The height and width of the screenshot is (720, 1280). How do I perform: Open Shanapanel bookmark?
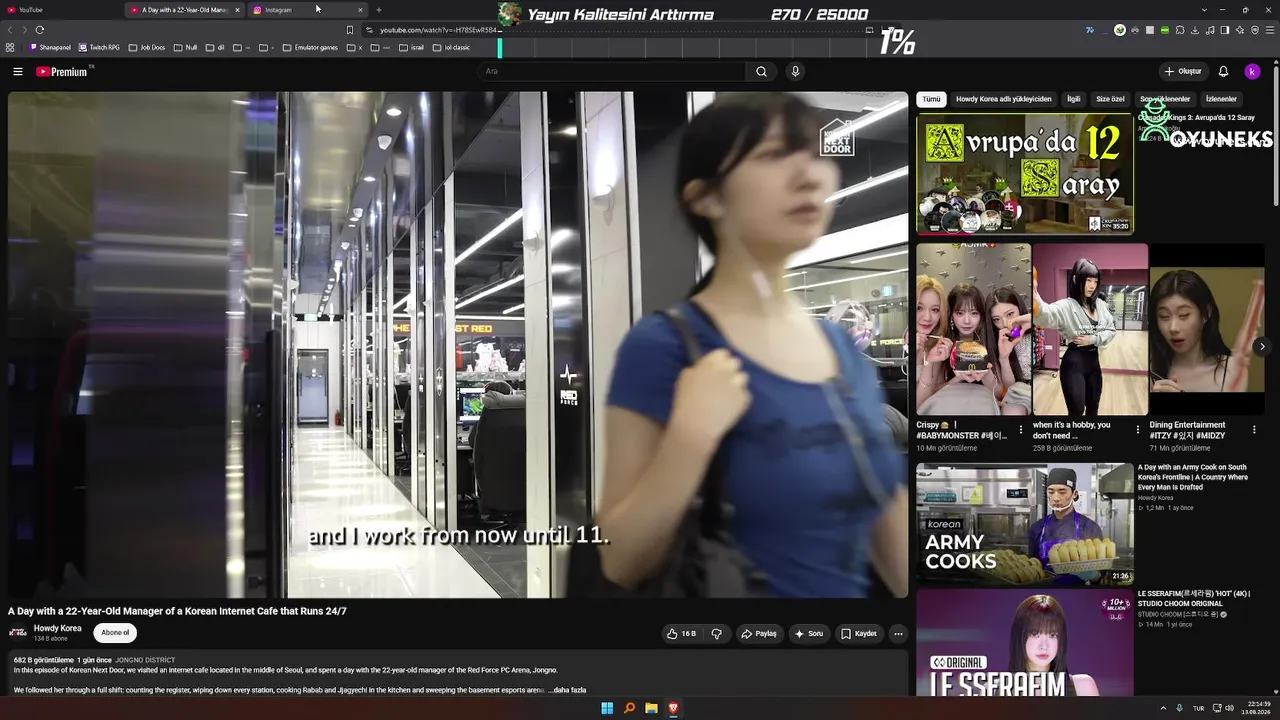(x=51, y=47)
